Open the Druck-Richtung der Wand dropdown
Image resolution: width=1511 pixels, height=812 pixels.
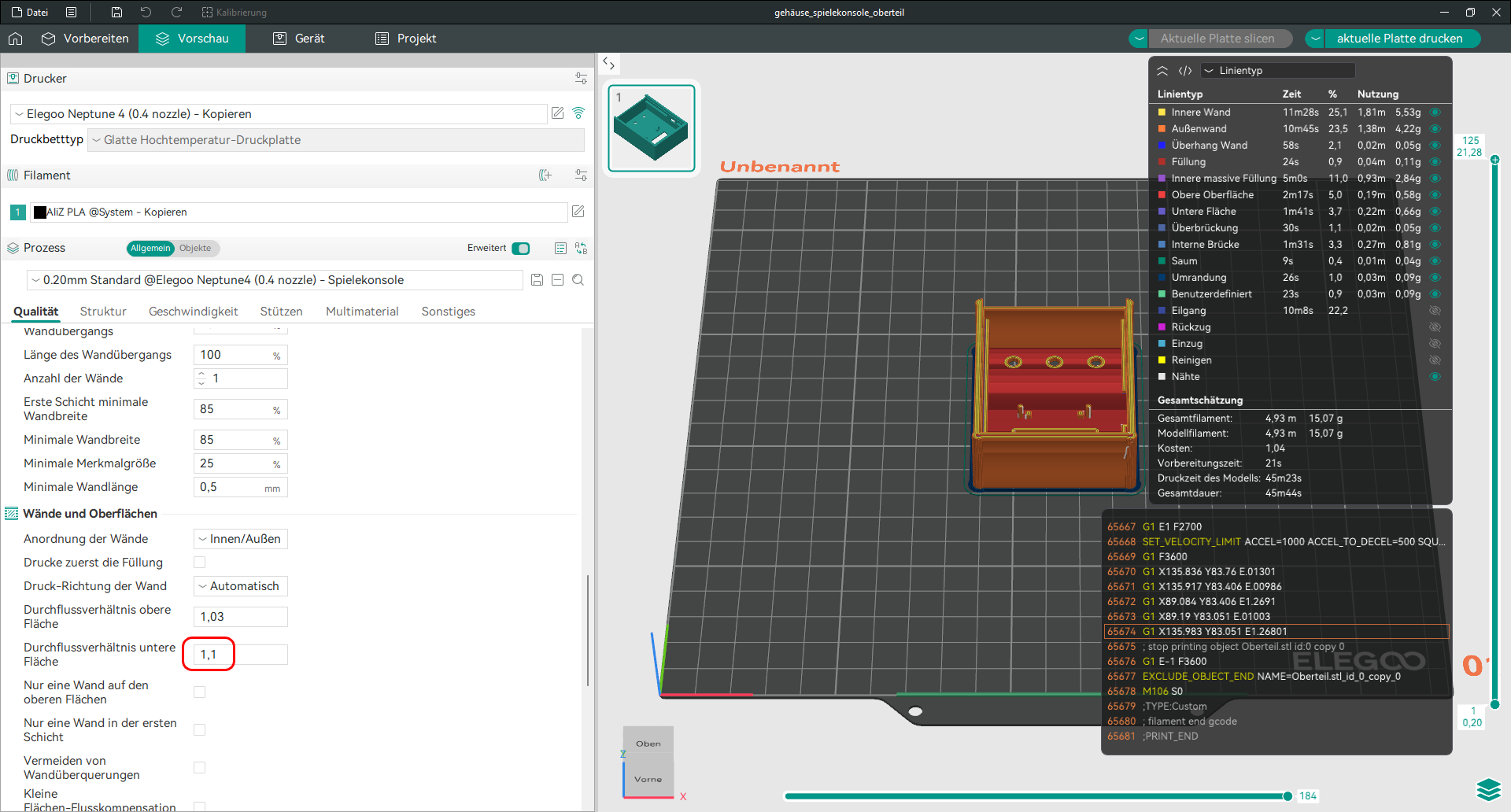coord(241,586)
